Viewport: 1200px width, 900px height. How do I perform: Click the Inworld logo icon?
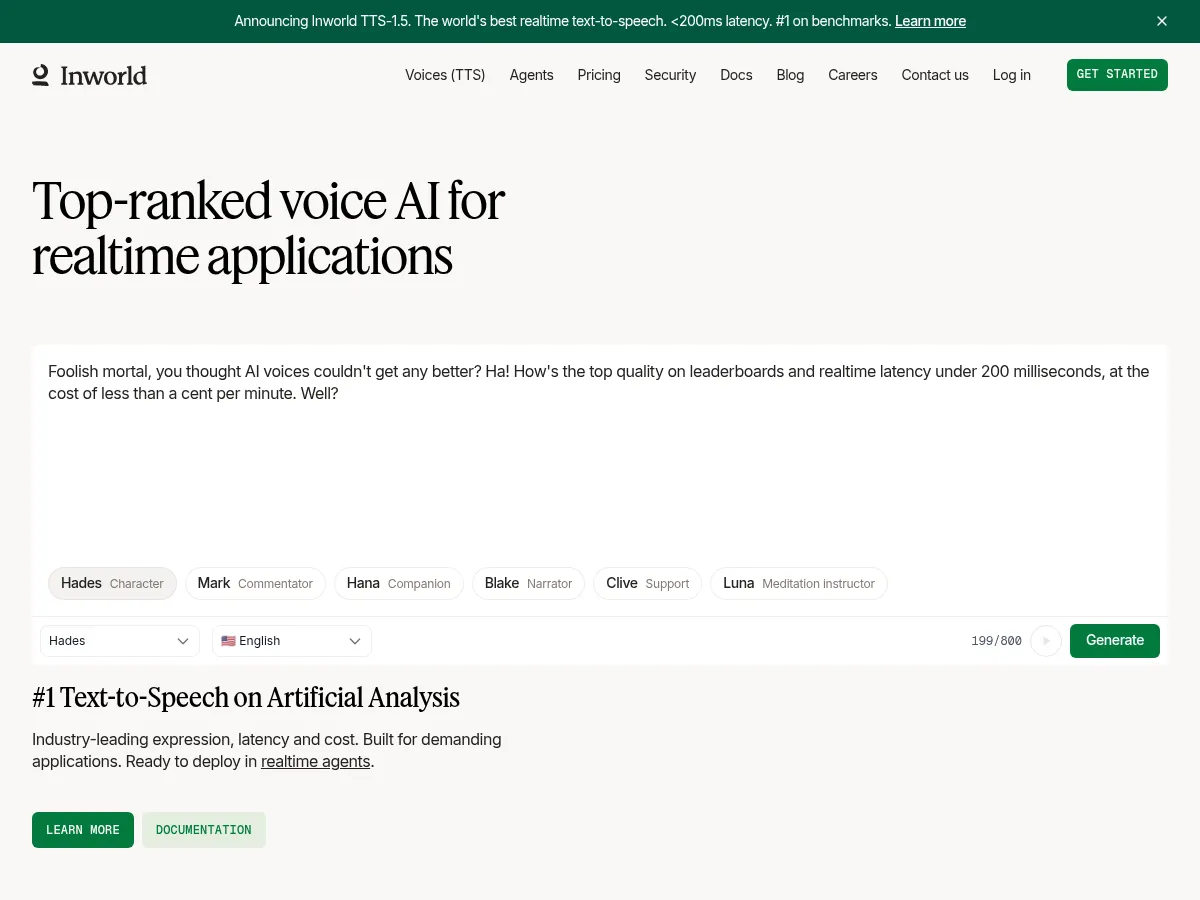click(x=41, y=75)
